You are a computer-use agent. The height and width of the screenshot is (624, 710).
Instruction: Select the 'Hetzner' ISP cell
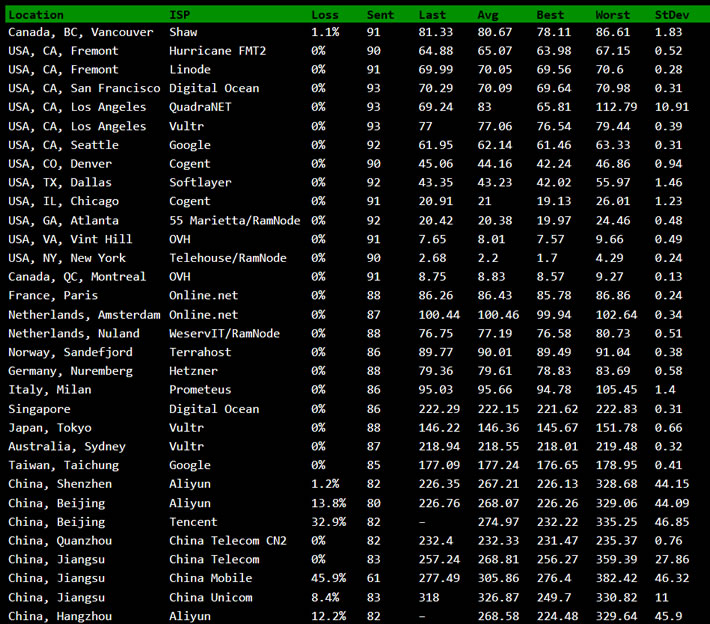193,371
